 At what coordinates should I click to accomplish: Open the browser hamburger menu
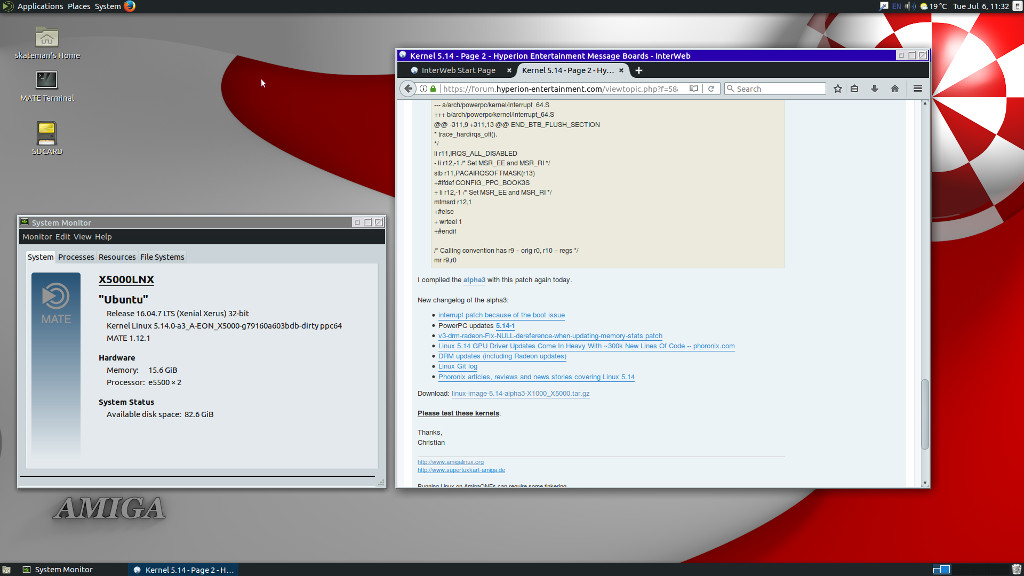coord(918,89)
